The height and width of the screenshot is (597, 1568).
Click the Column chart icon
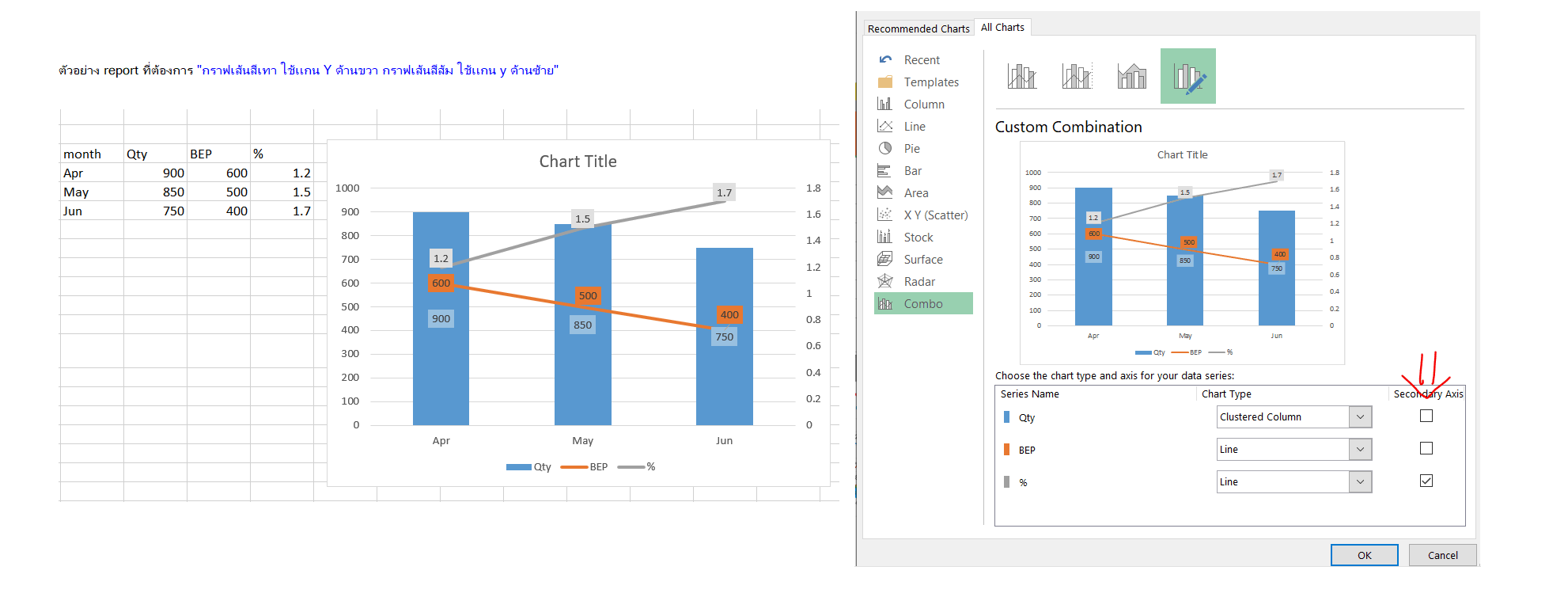tap(885, 104)
